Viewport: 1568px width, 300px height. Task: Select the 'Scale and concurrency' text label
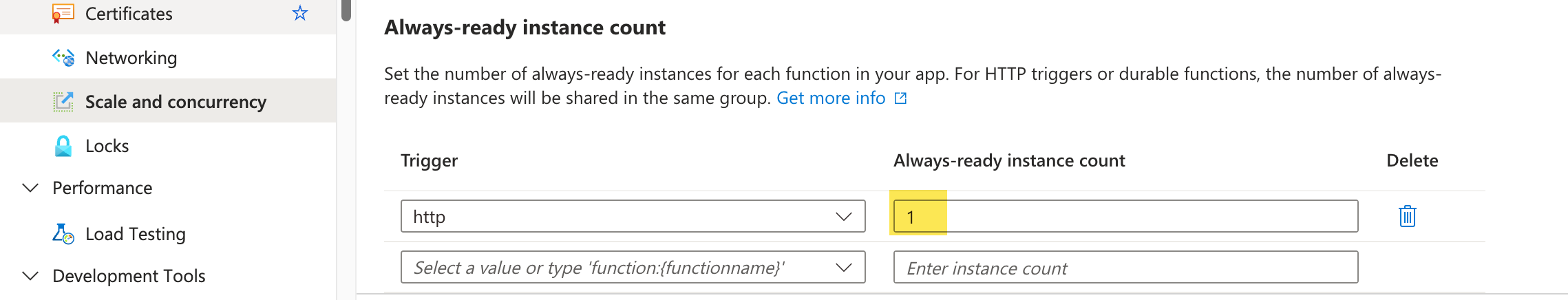pos(176,102)
